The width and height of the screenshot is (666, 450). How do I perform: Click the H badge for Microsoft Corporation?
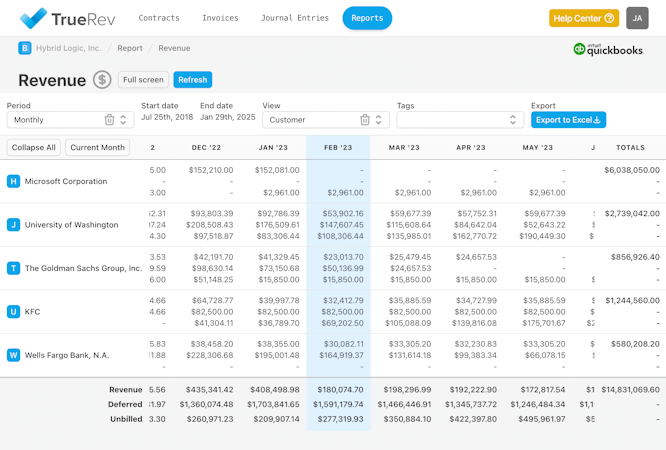pyautogui.click(x=13, y=181)
